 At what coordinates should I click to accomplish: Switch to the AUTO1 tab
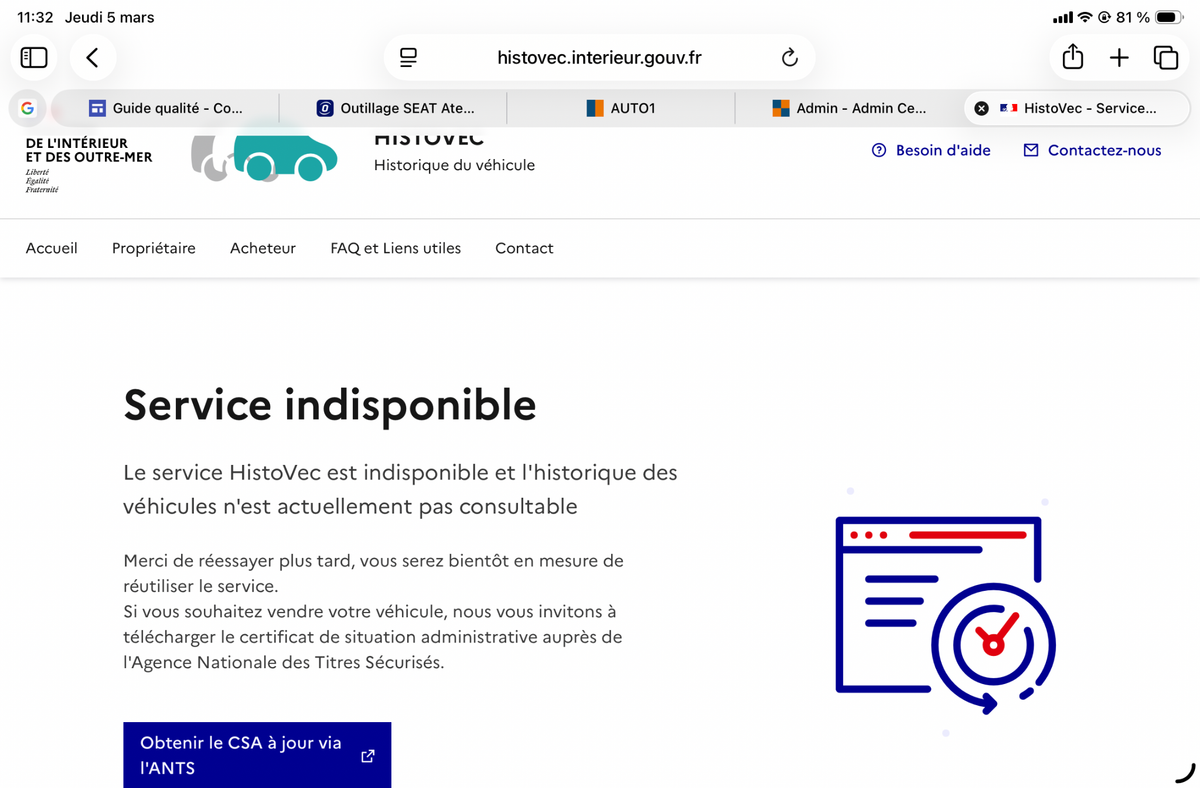click(x=621, y=108)
